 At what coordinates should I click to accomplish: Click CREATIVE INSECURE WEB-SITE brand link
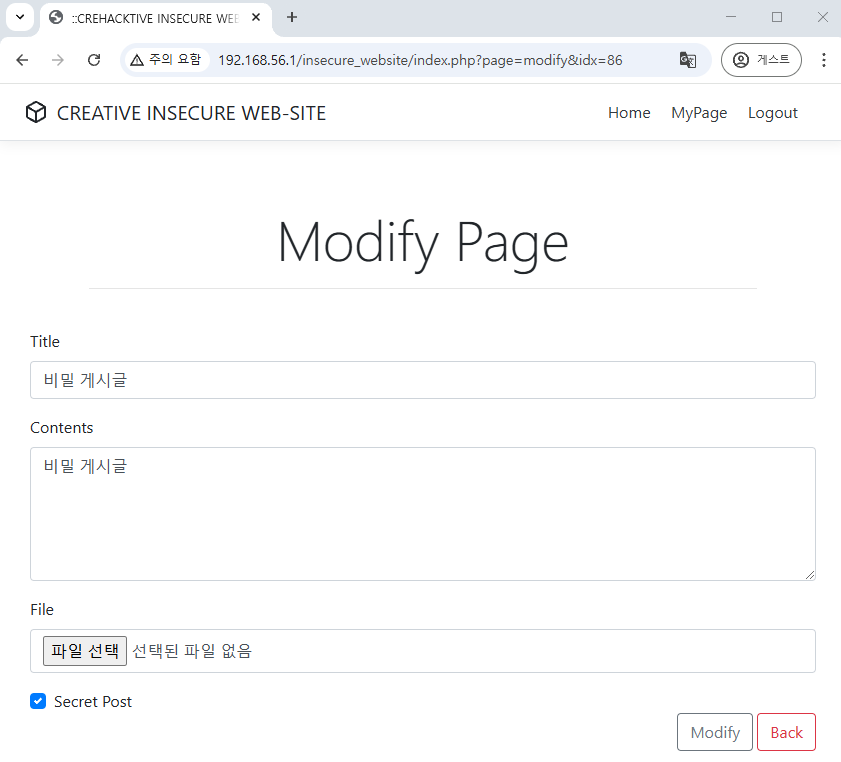[x=191, y=113]
